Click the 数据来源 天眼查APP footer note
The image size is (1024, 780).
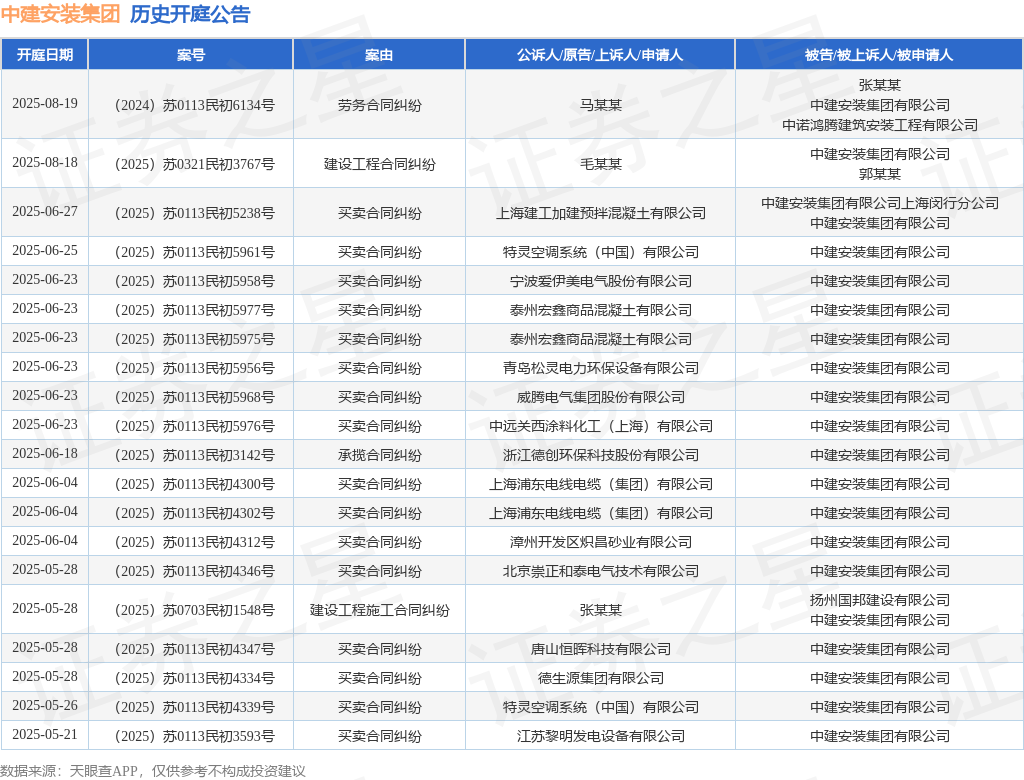tap(153, 771)
